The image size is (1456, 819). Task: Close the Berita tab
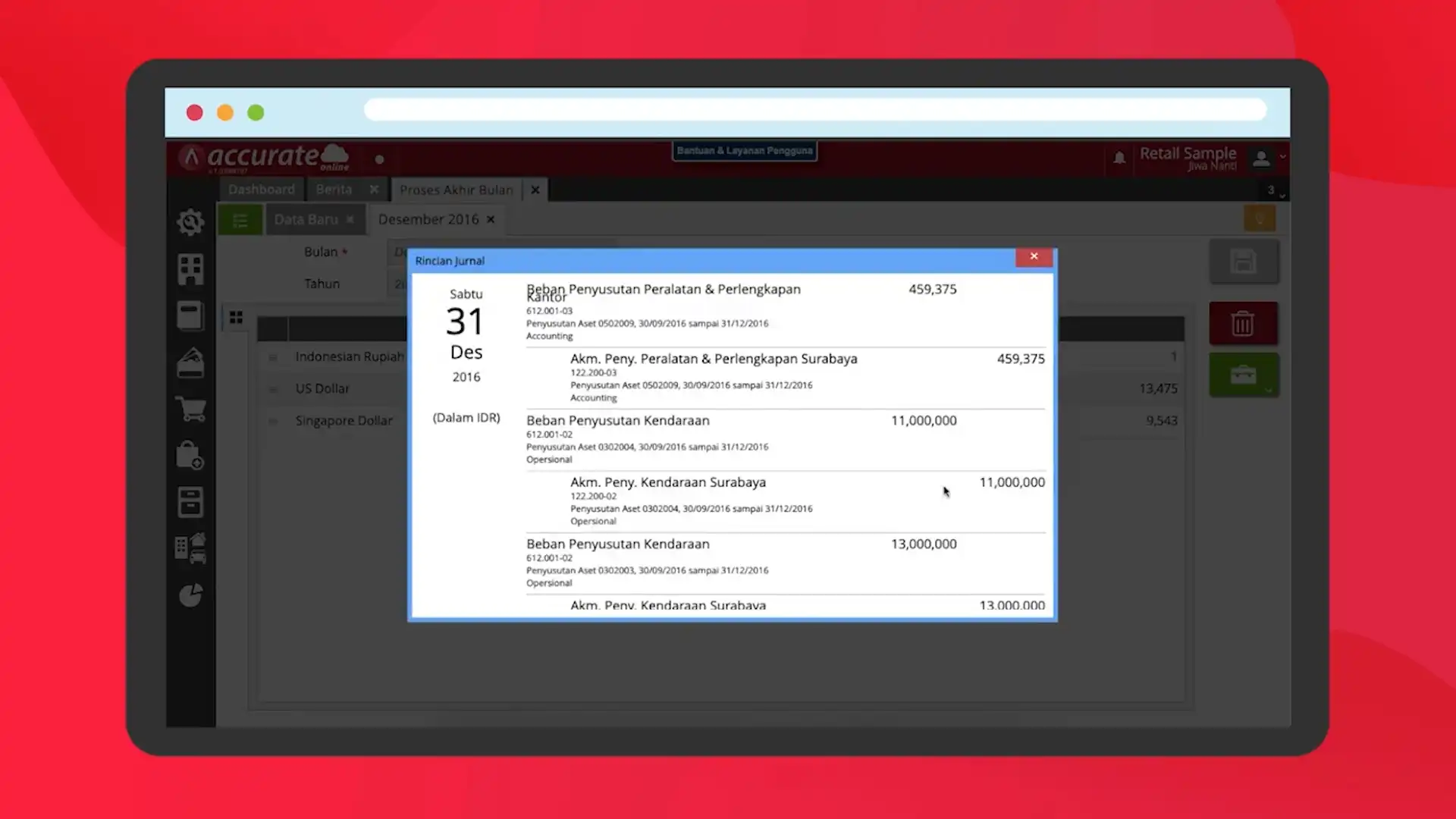pos(374,190)
